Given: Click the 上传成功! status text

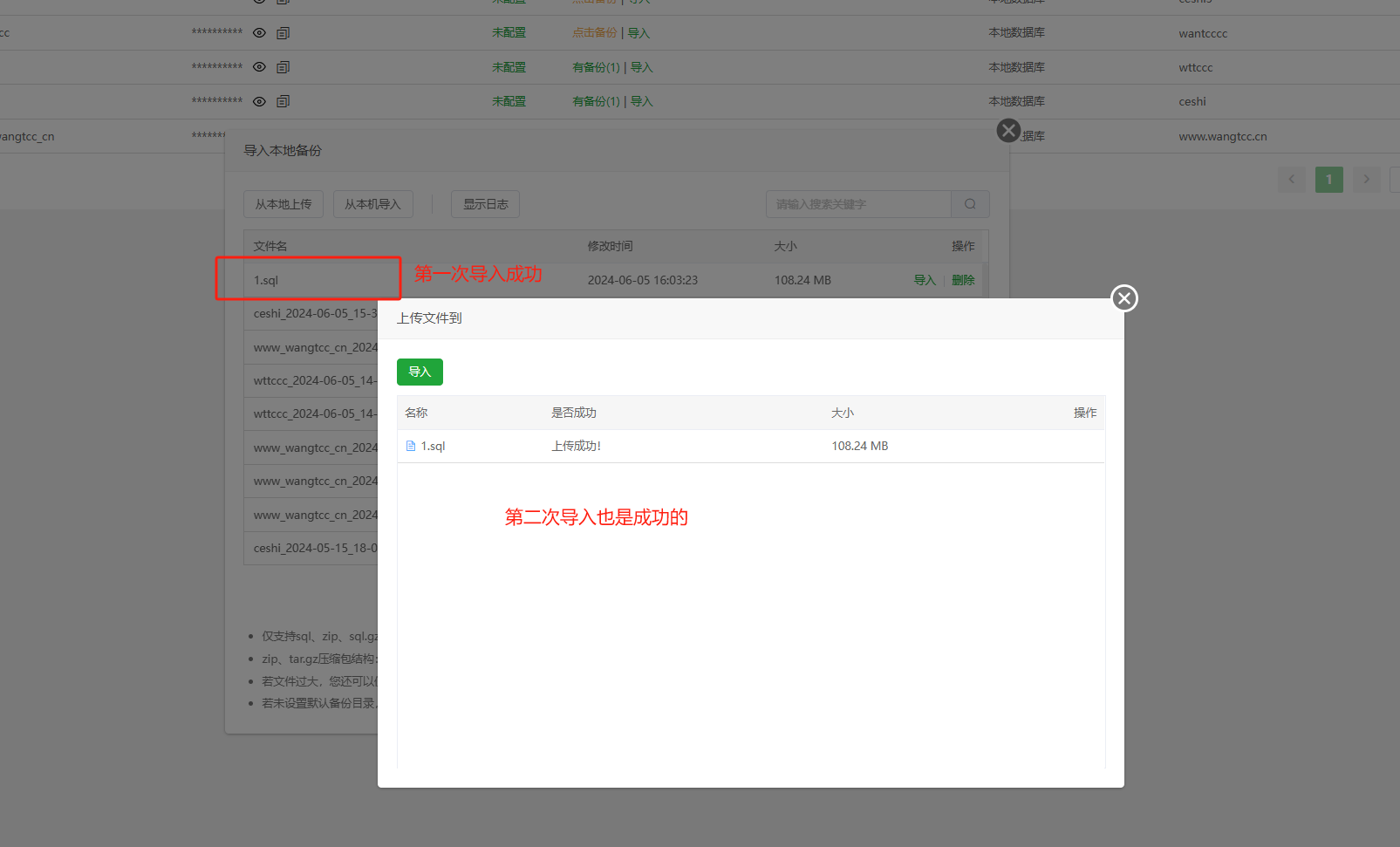Looking at the screenshot, I should tap(576, 446).
